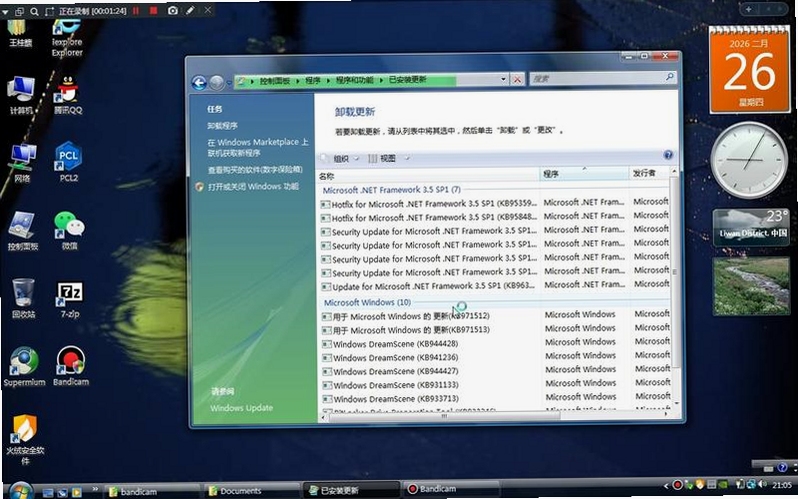Select Windows DreamScene (KB933713)

click(x=390, y=399)
